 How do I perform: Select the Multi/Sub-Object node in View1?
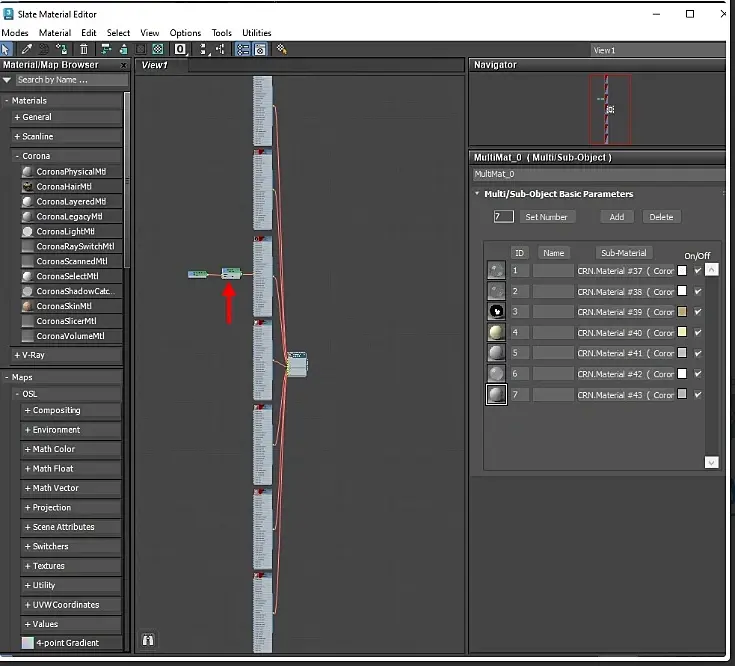[x=297, y=364]
